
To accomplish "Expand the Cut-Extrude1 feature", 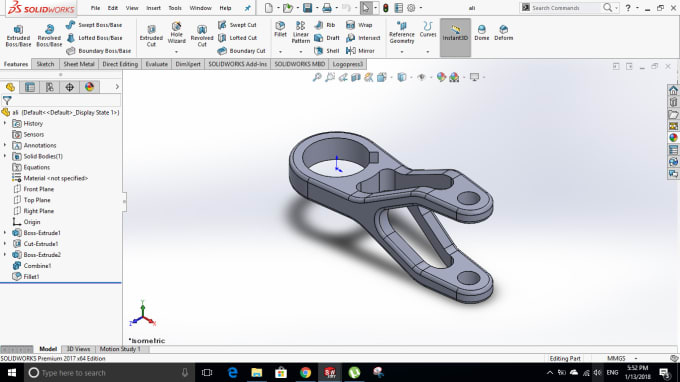I will click(5, 244).
